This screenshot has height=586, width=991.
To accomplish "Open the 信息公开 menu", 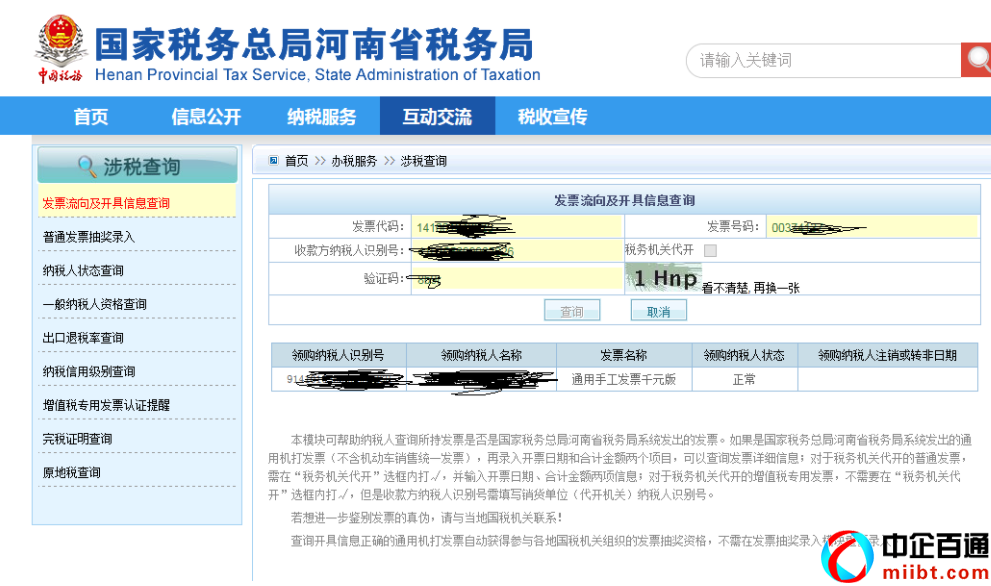I will 204,116.
